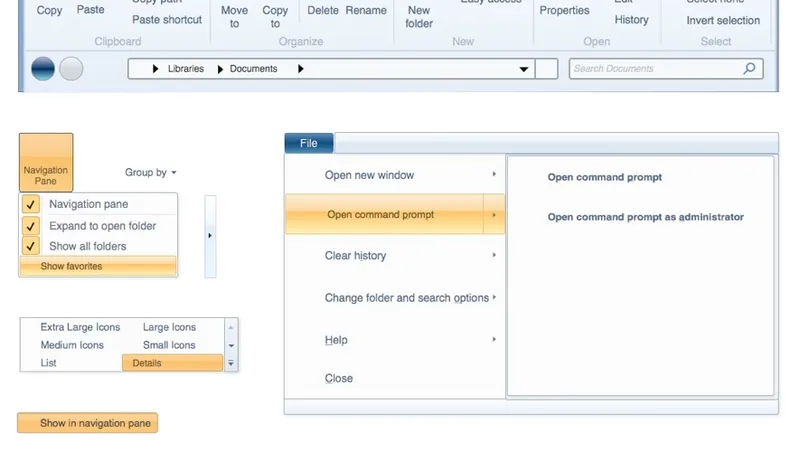Click the view gallery scroll up arrow
The image size is (800, 450).
[231, 328]
